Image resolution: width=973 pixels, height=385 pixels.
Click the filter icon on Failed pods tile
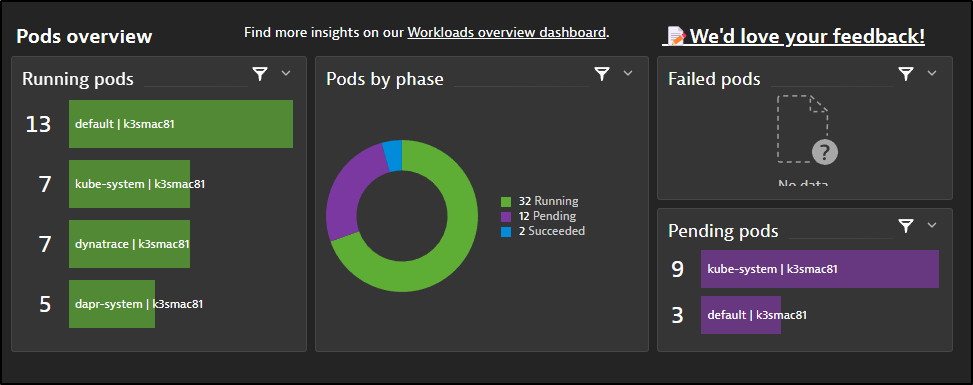pos(906,75)
